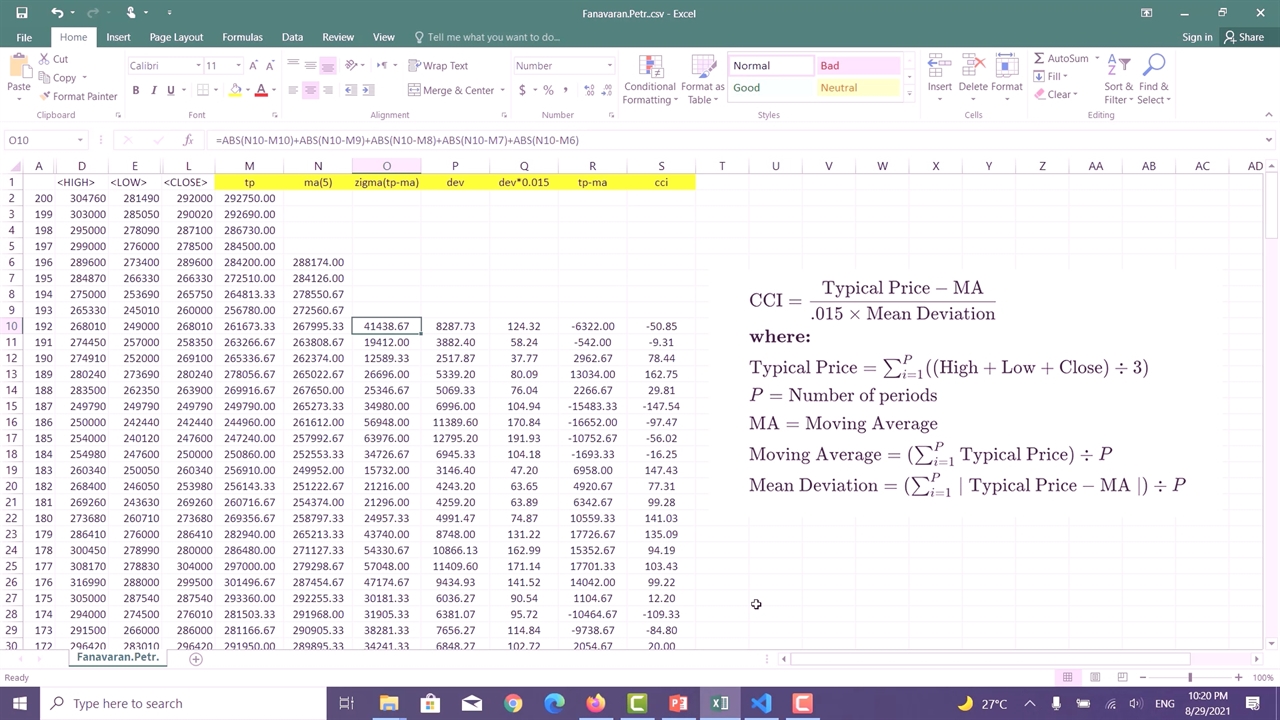
Task: Open Visual Studio Code from taskbar
Action: 761,703
